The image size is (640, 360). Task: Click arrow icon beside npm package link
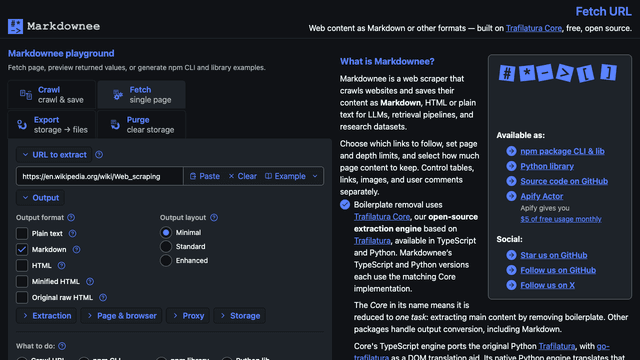tap(511, 151)
